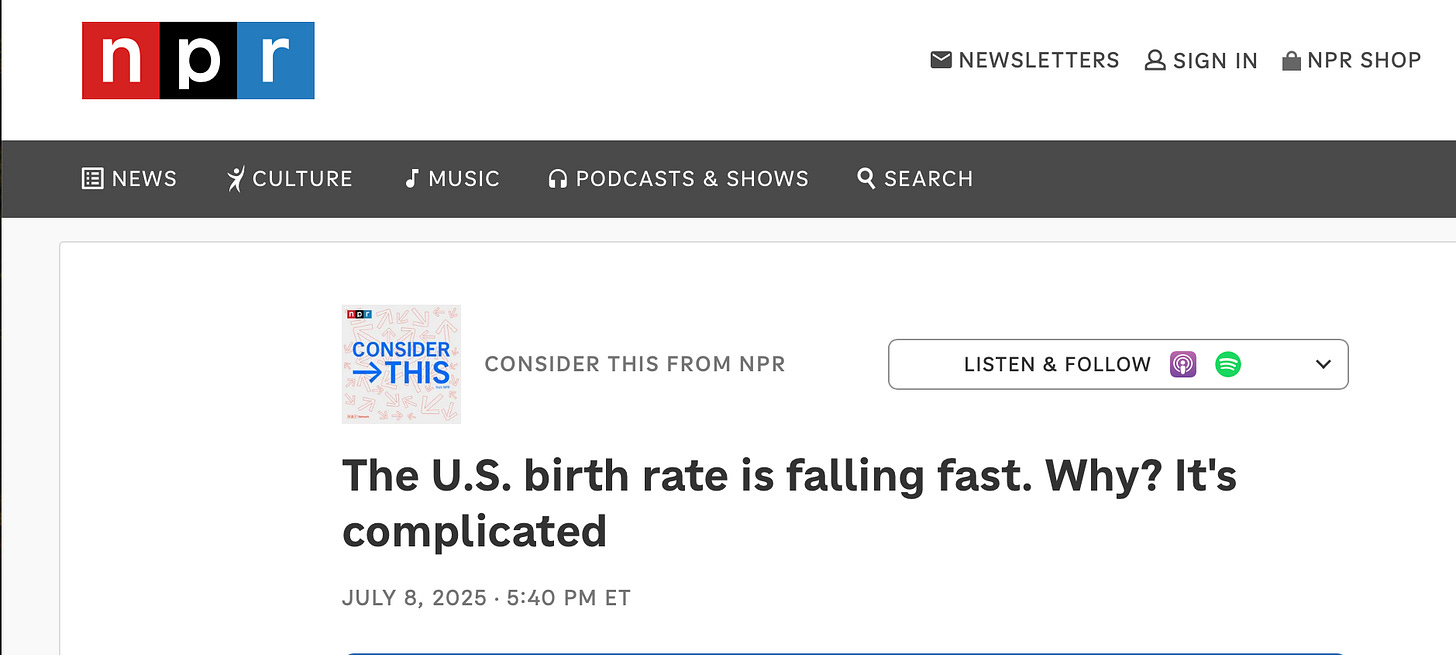This screenshot has width=1456, height=655.
Task: Go to the Music section
Action: (452, 179)
